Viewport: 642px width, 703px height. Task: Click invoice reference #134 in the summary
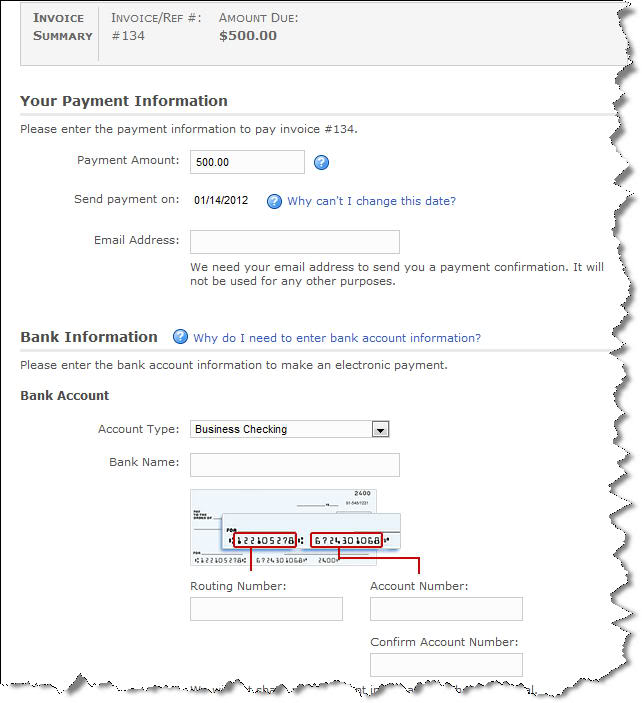tap(125, 36)
